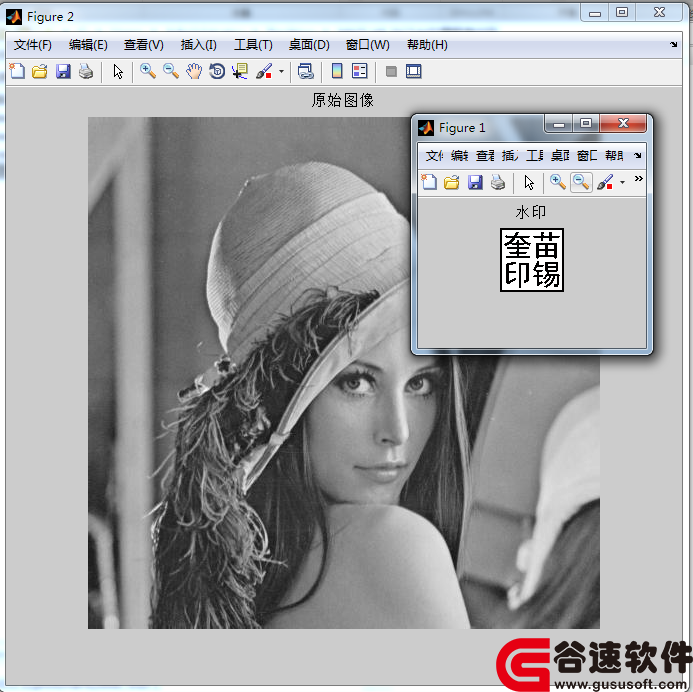Save figure icon in Figure 2 toolbar
The width and height of the screenshot is (693, 692).
[63, 71]
